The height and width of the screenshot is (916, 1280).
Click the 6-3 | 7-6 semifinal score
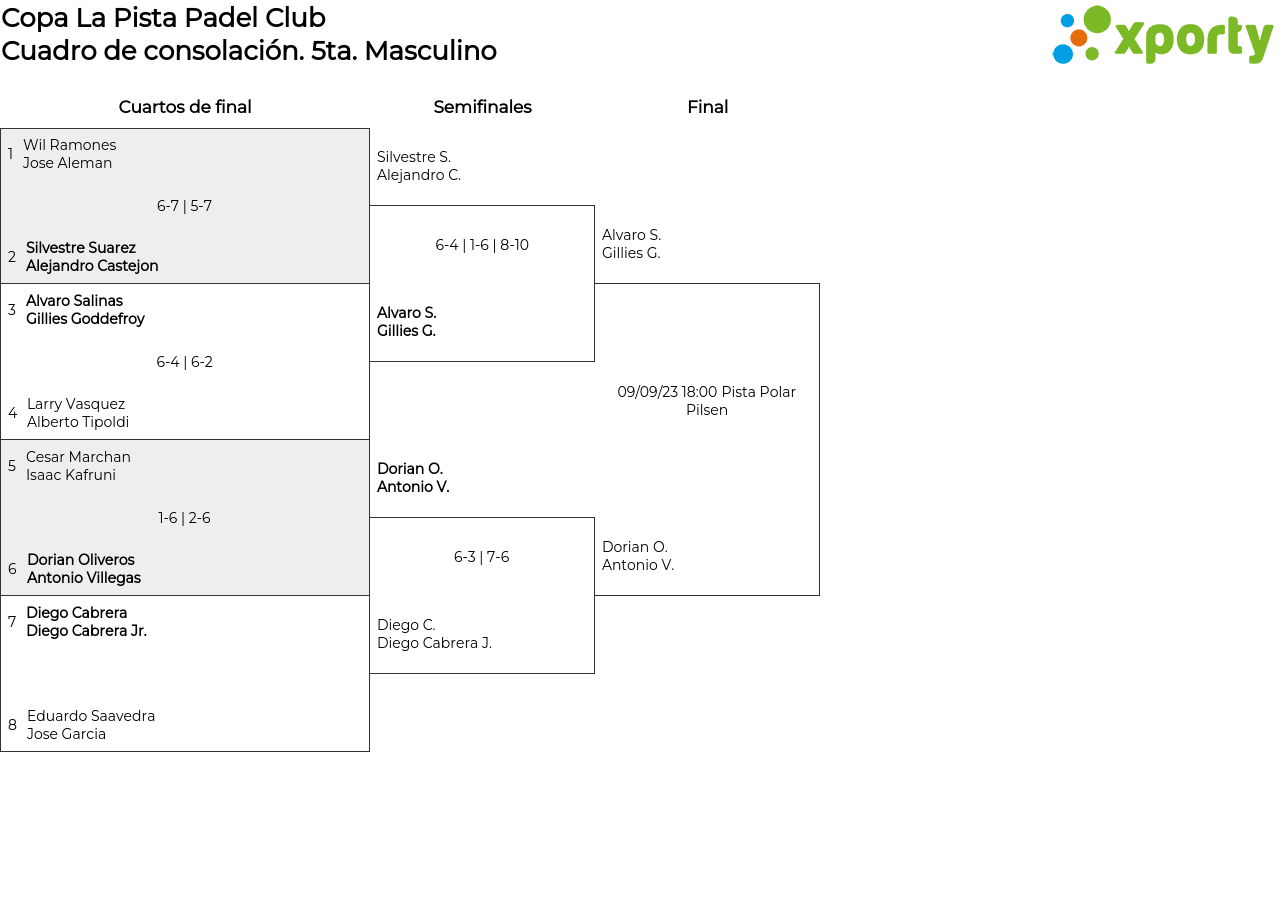[x=482, y=557]
